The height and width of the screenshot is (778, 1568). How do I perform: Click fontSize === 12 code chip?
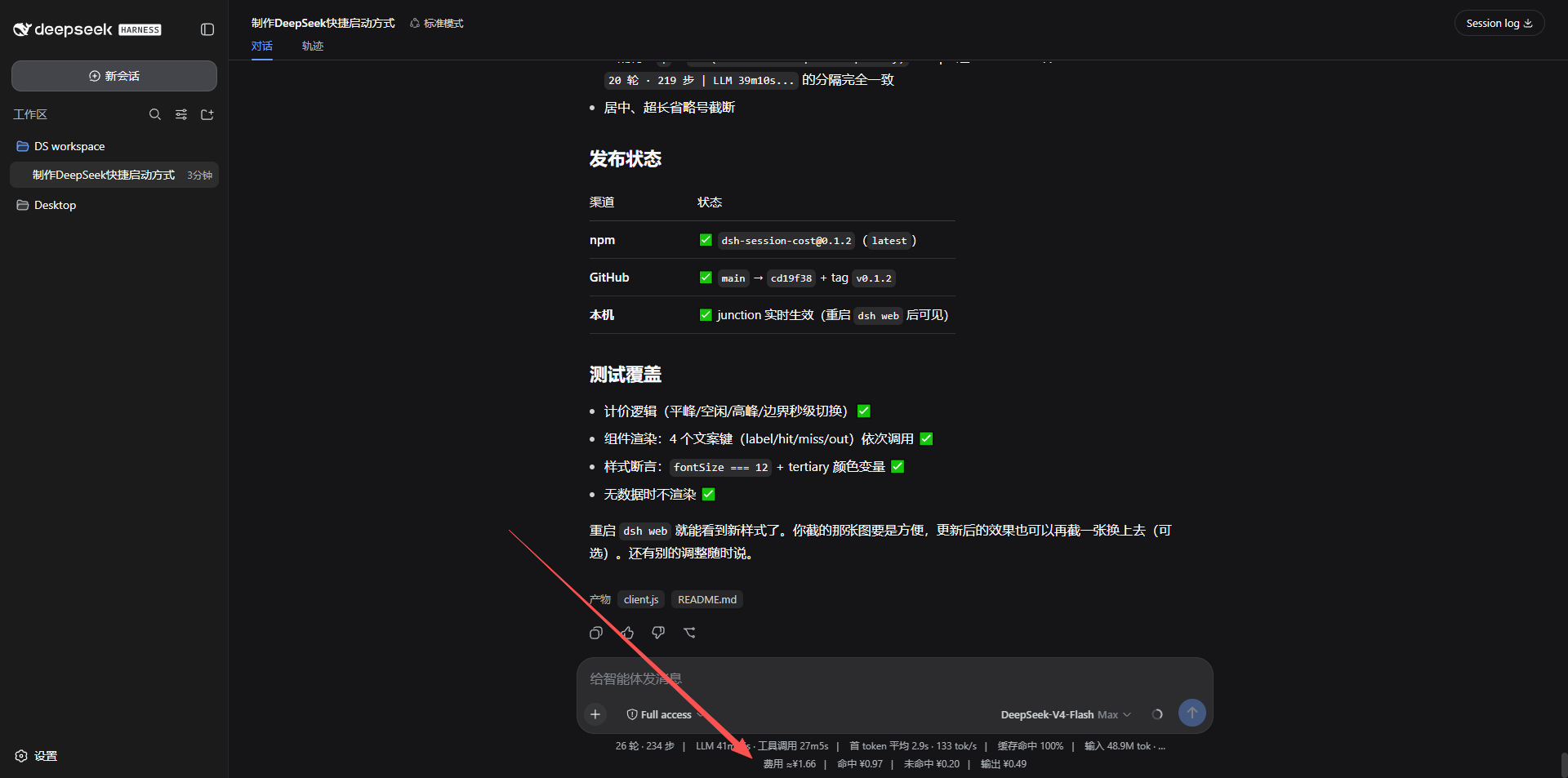(x=720, y=467)
